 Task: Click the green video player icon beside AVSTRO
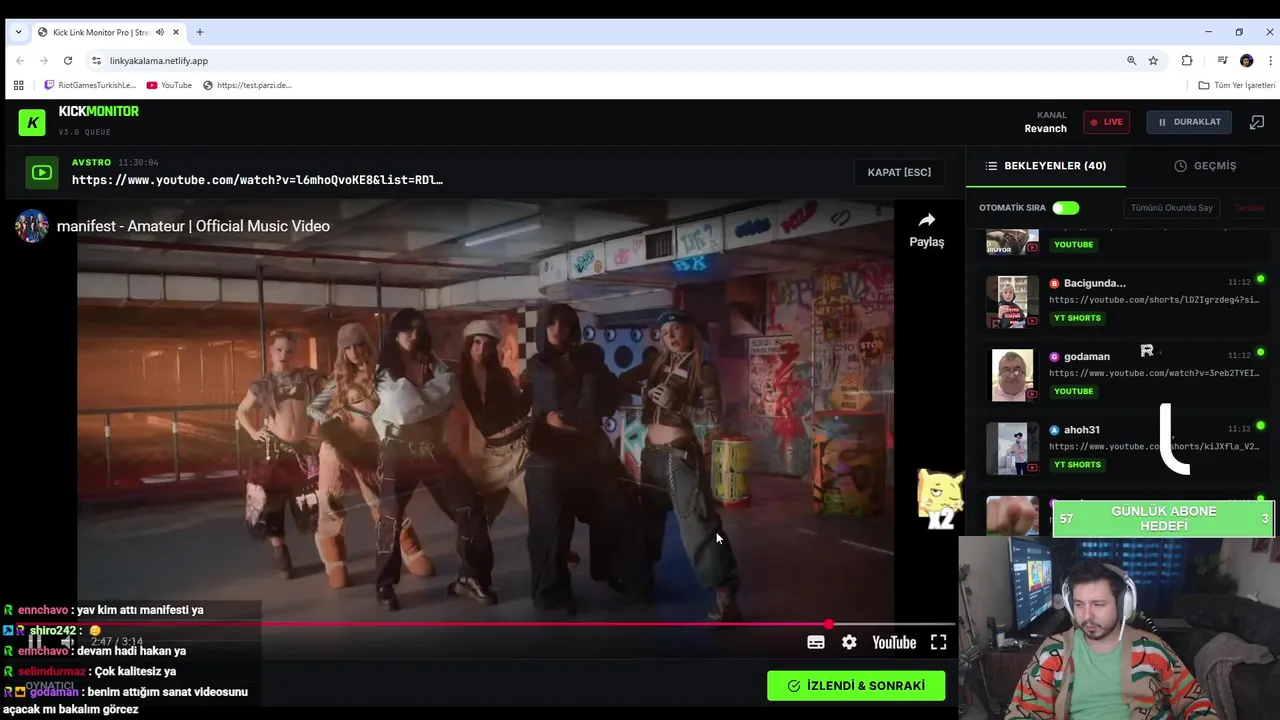42,172
